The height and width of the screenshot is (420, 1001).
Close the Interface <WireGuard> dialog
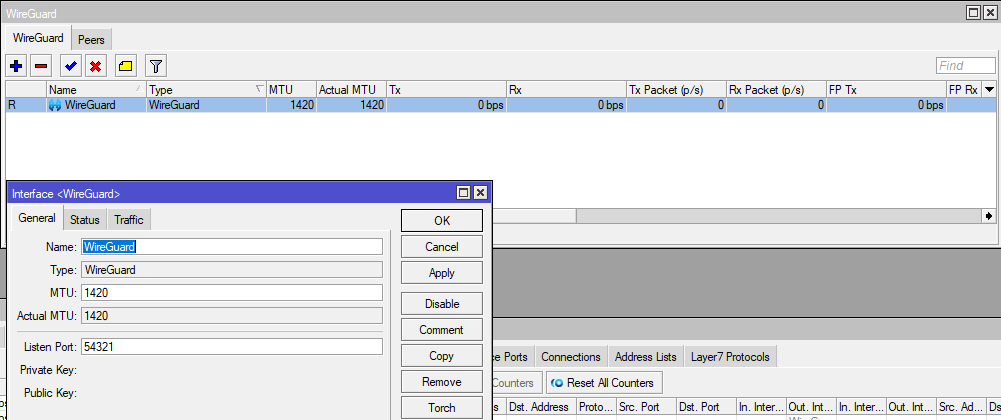point(479,193)
